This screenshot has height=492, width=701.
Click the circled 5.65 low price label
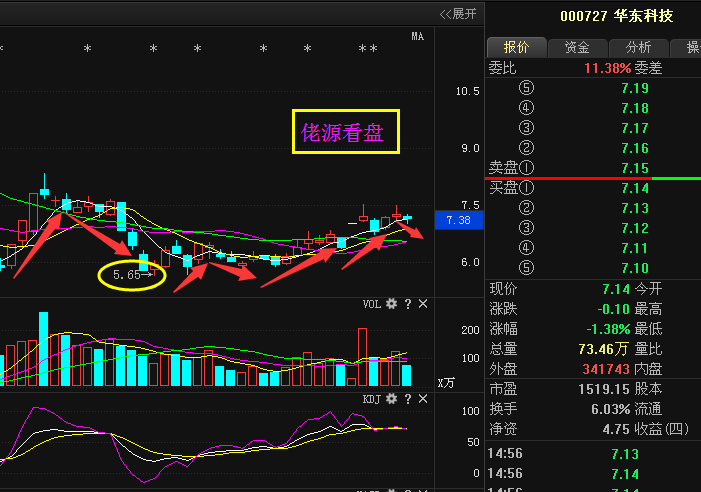coord(131,274)
